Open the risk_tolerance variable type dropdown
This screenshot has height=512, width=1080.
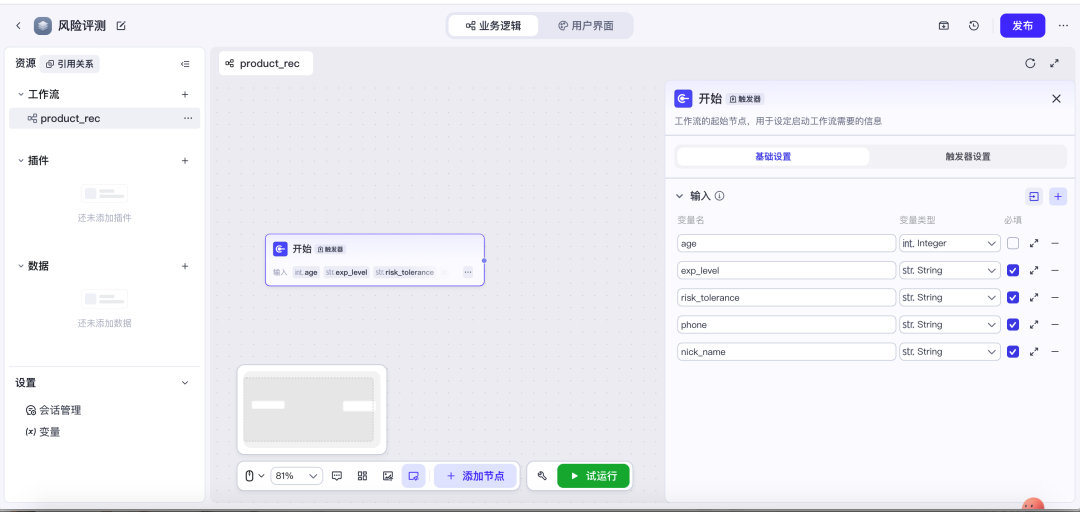click(x=950, y=298)
